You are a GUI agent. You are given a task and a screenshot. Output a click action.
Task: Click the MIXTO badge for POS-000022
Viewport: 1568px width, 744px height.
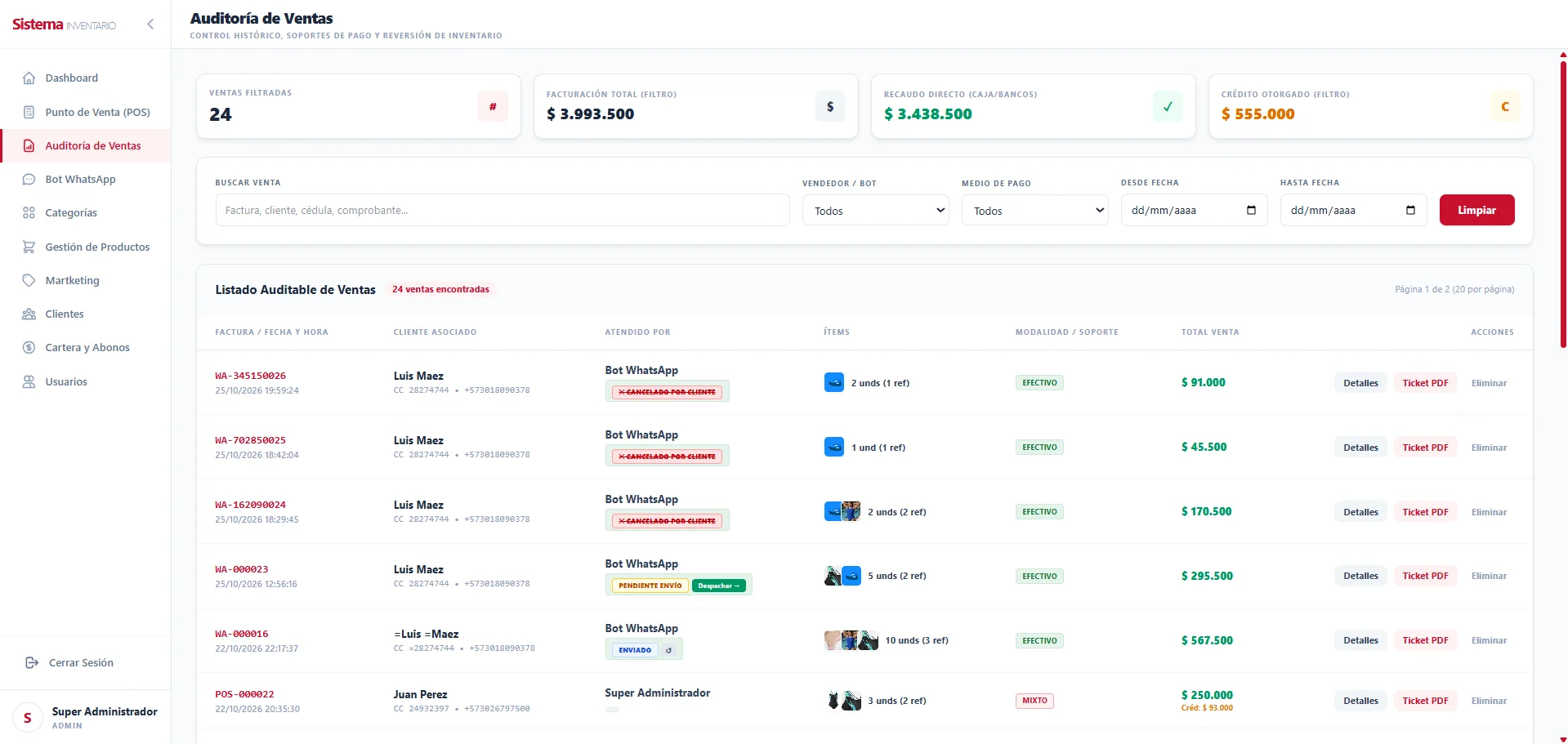(1034, 701)
